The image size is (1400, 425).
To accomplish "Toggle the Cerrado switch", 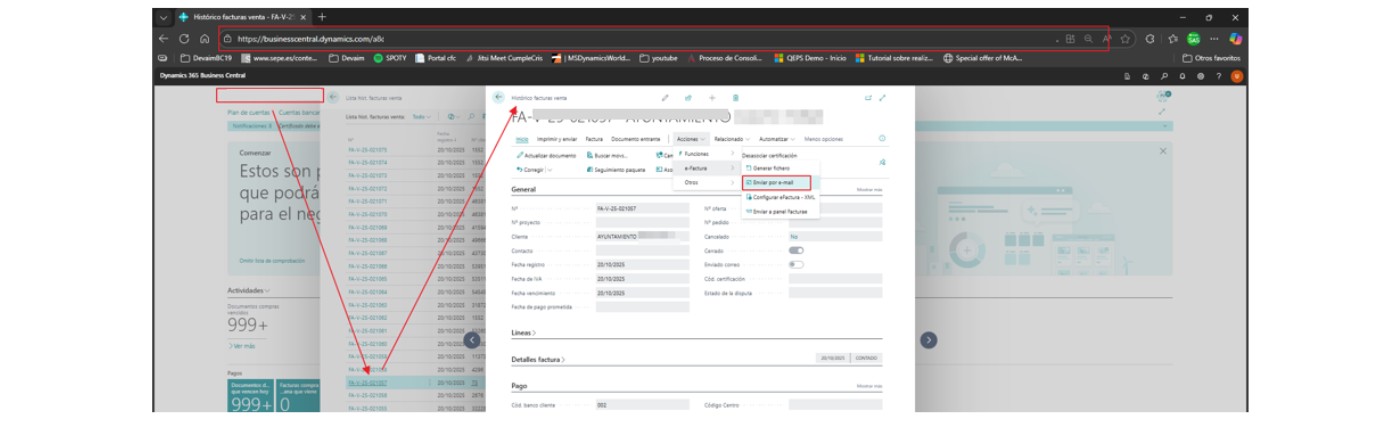I will coord(796,250).
